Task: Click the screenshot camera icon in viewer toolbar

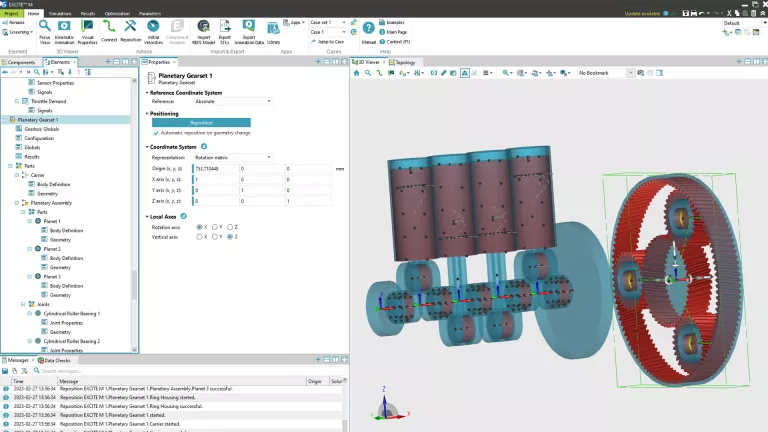Action: 433,73
